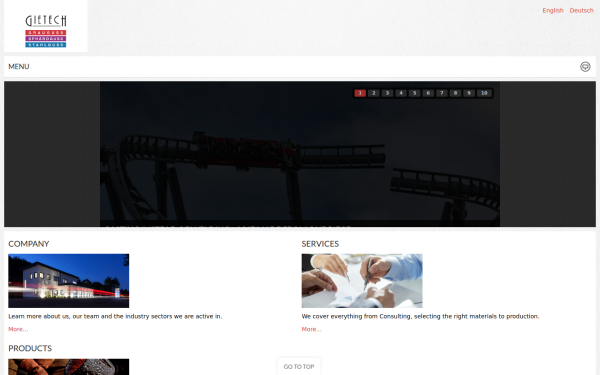Go to slide 1 in slider
Screen dimensions: 600x375
pyautogui.click(x=360, y=93)
